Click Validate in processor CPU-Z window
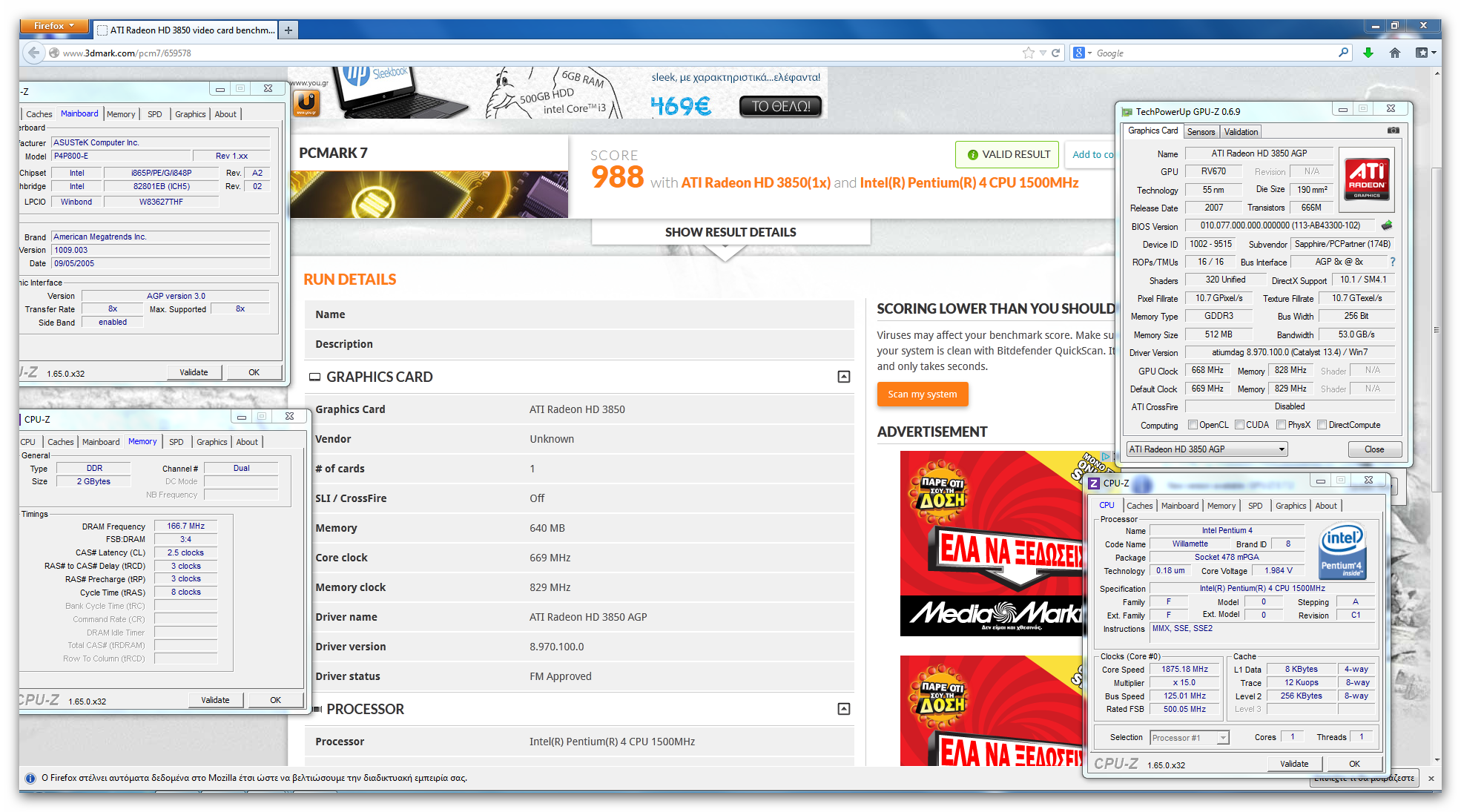 pyautogui.click(x=1294, y=764)
